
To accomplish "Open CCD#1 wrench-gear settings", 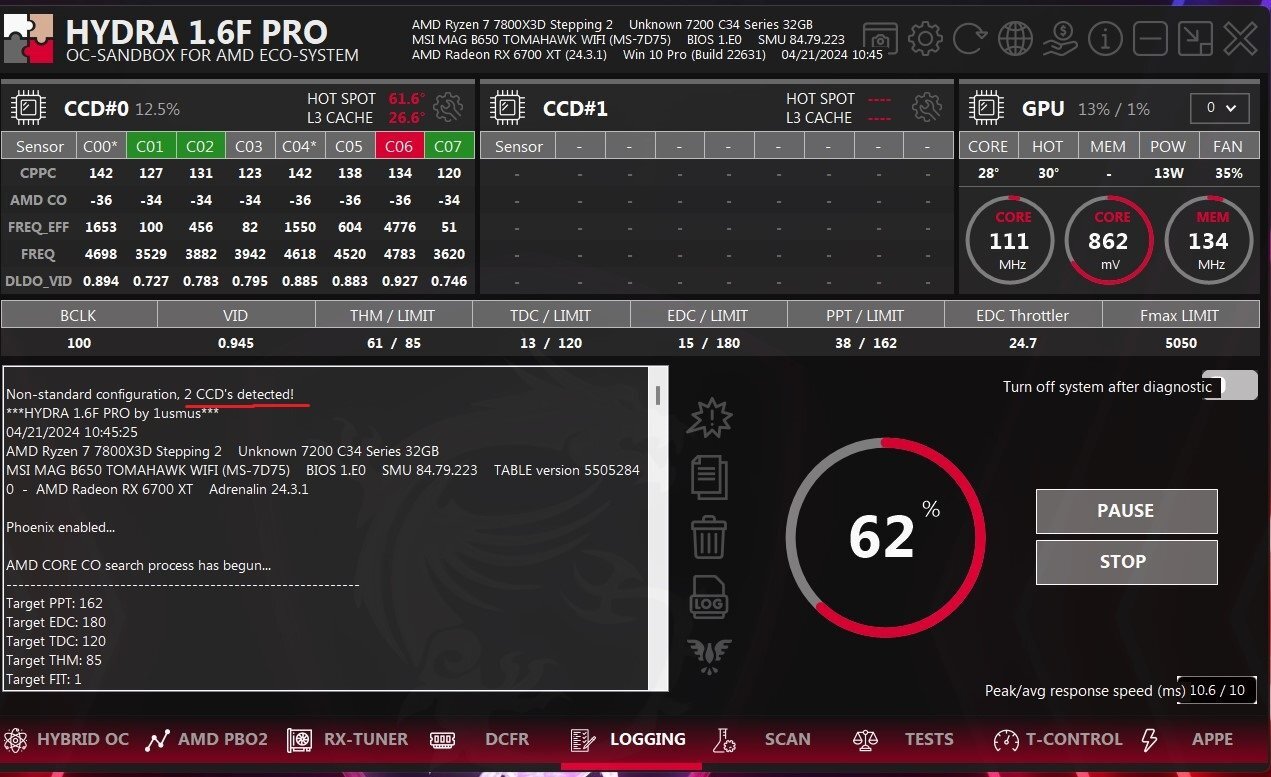I will 927,107.
